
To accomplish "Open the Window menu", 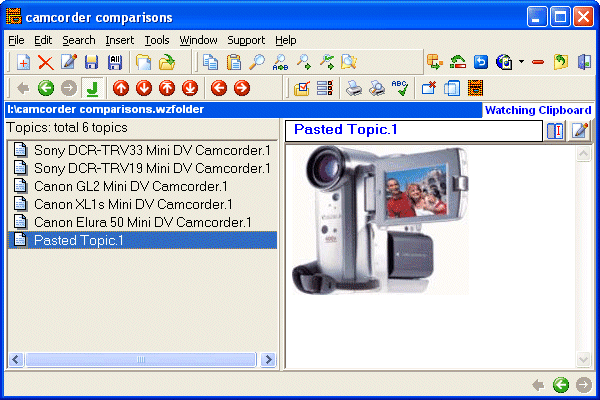I will click(x=198, y=40).
